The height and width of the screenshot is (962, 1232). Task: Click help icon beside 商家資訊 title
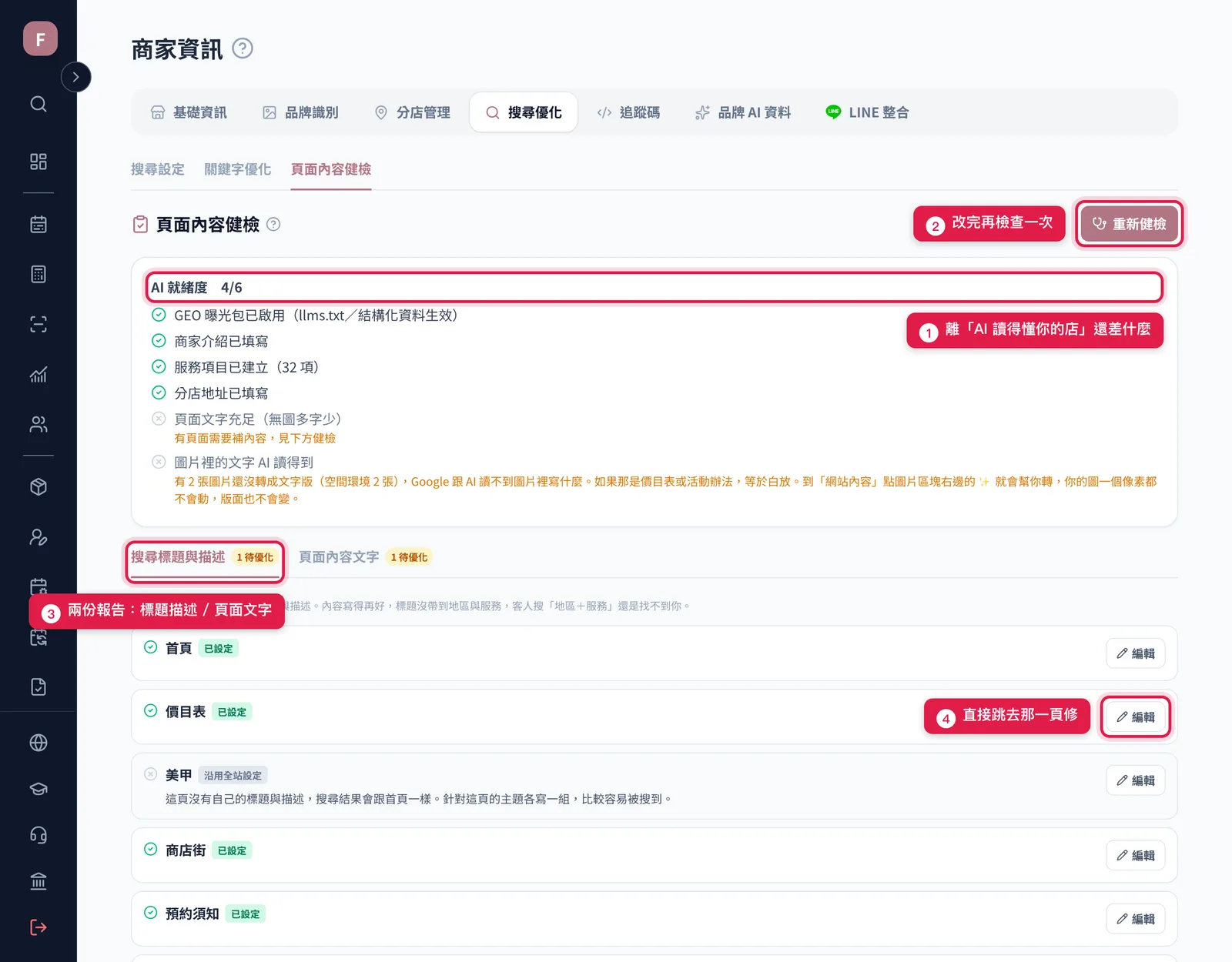point(243,48)
